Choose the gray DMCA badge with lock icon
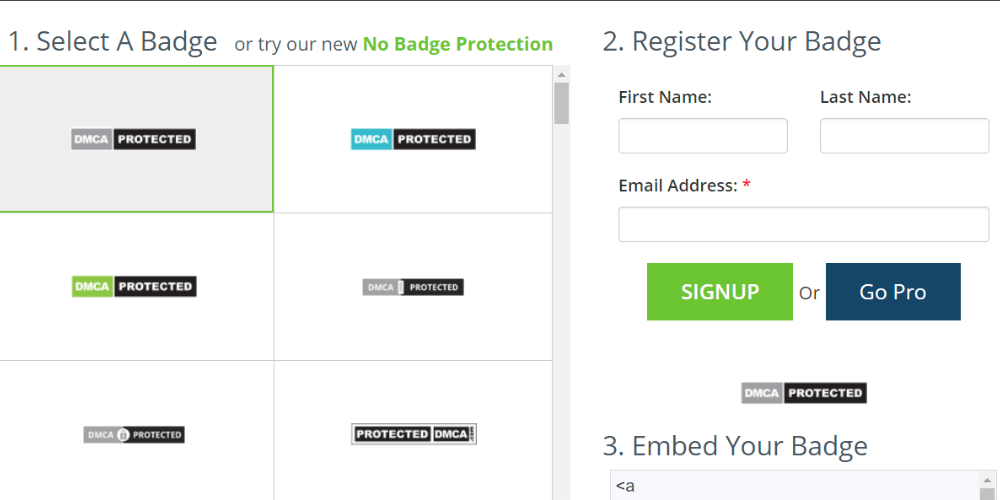1000x500 pixels. [134, 435]
